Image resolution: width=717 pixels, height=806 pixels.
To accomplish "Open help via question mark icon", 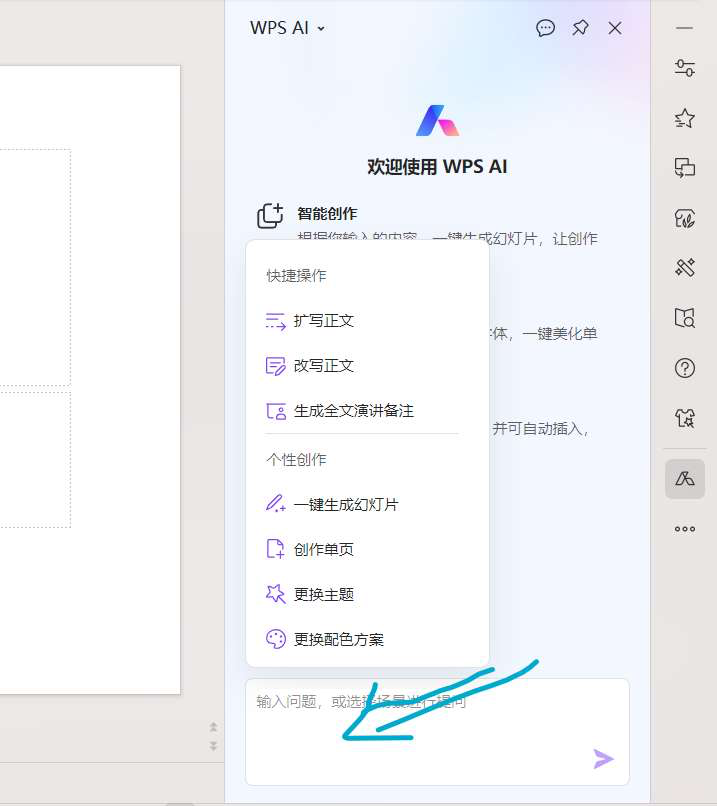I will (684, 368).
